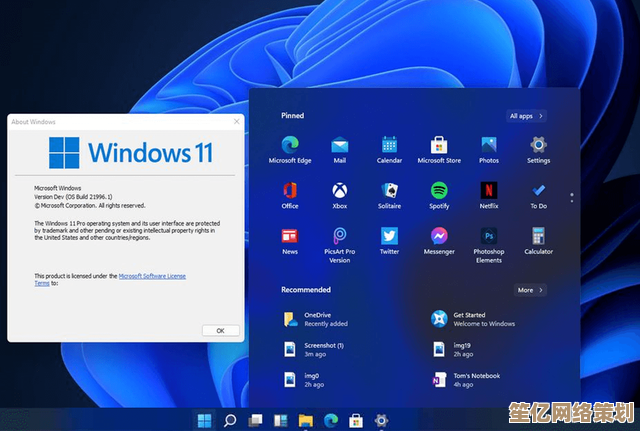Open the Microsoft Software License Terms link
The image size is (640, 431).
[152, 276]
